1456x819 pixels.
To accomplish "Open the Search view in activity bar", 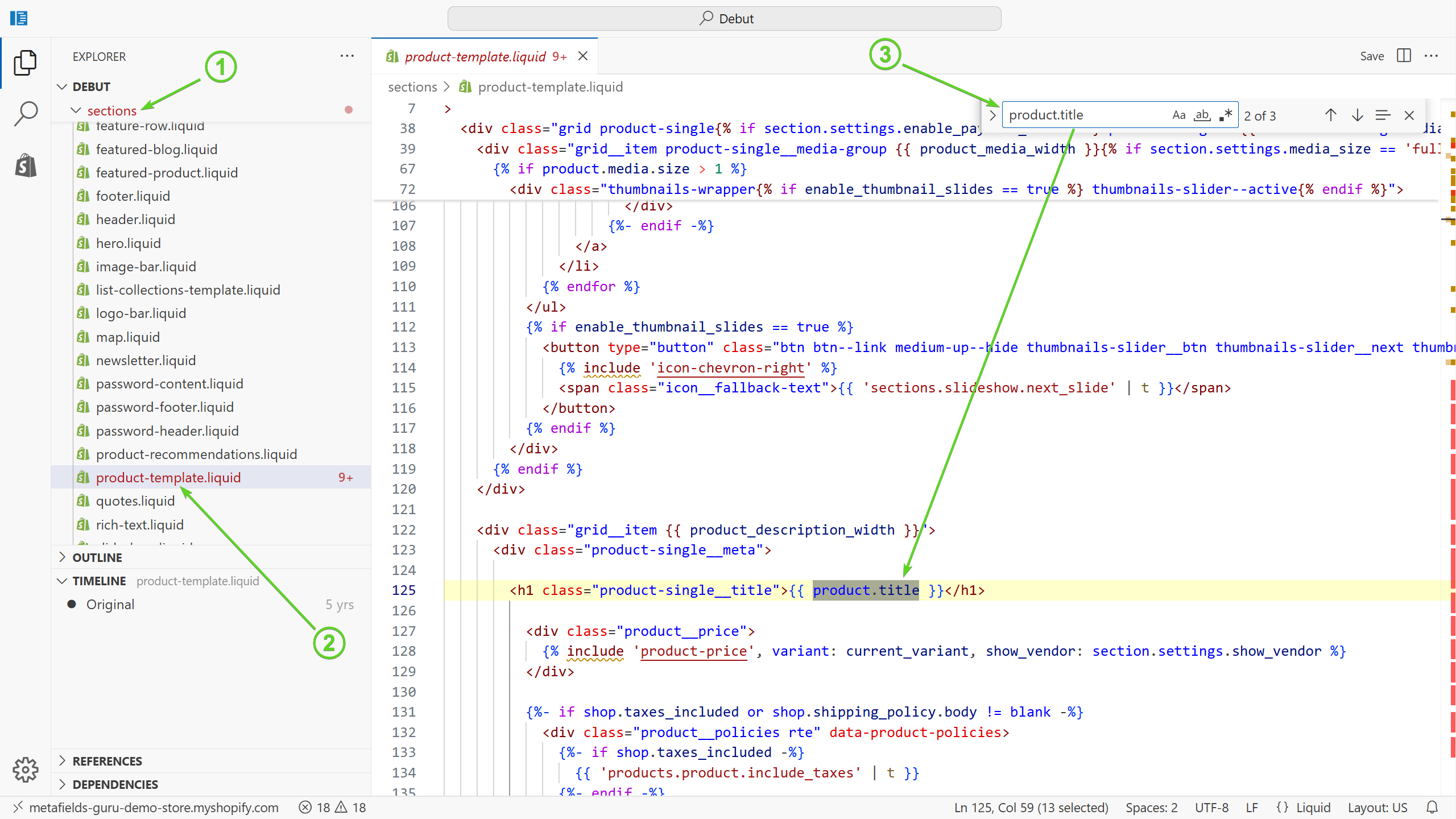I will [26, 113].
